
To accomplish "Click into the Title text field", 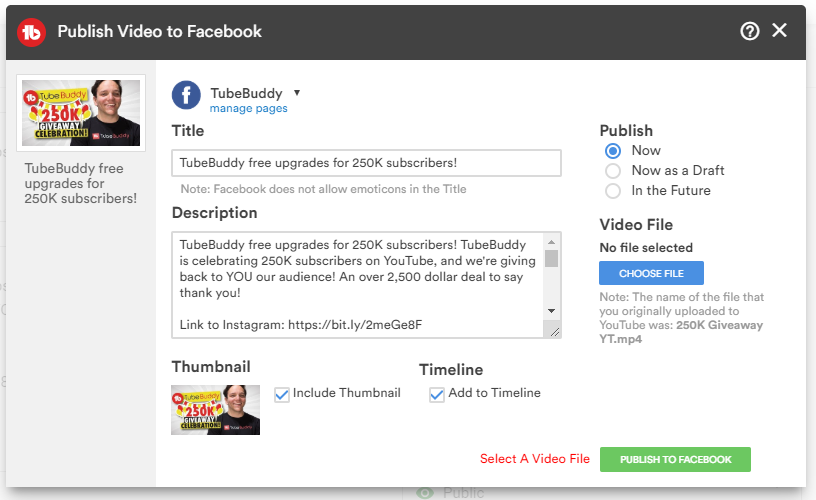I will click(x=366, y=163).
